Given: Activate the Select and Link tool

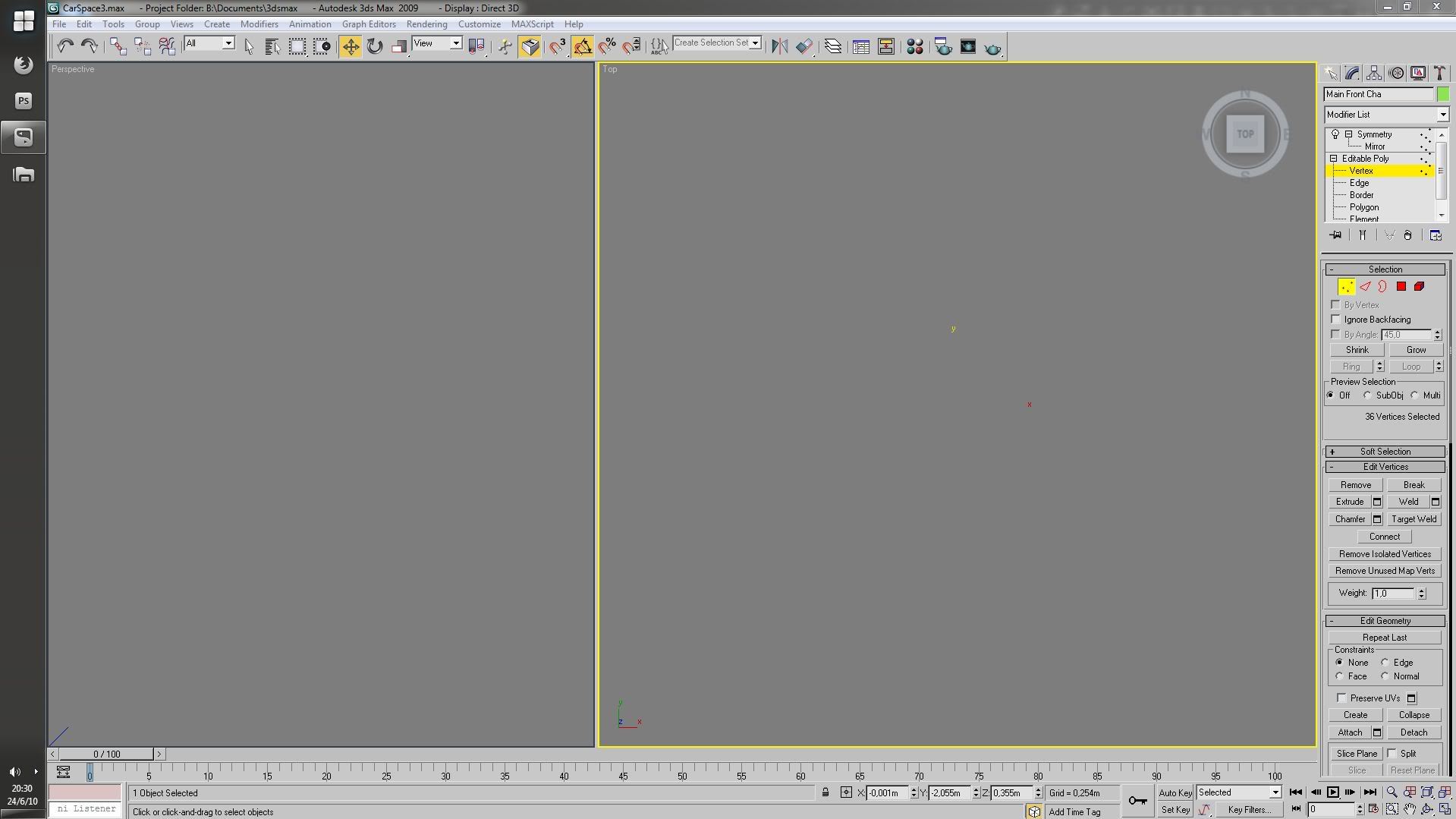Looking at the screenshot, I should tap(118, 46).
